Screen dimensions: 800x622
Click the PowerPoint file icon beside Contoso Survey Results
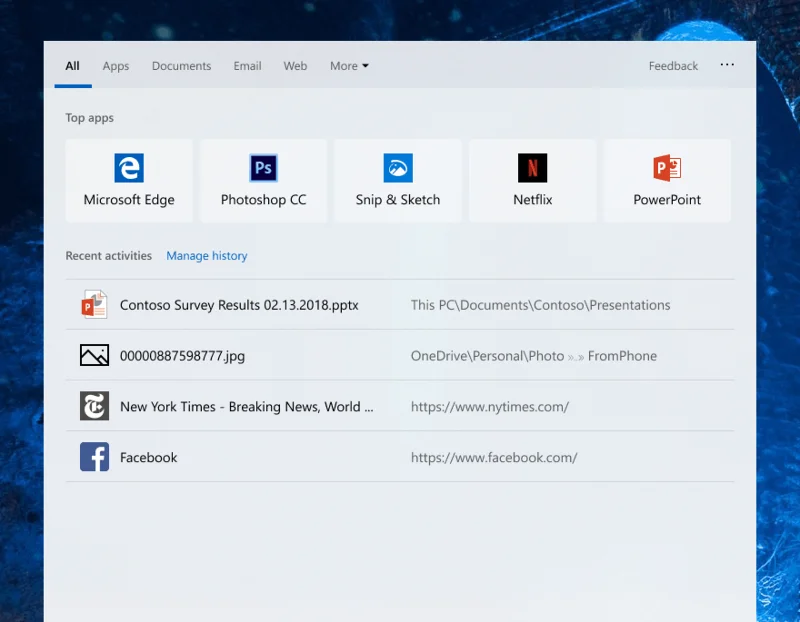pos(94,305)
